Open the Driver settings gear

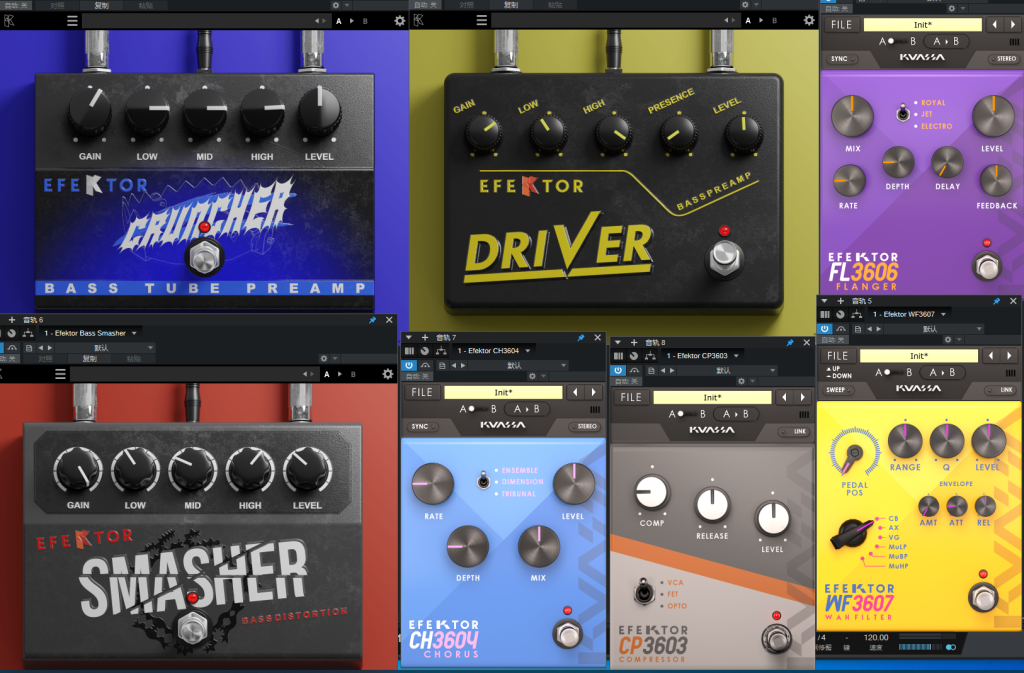(x=809, y=20)
